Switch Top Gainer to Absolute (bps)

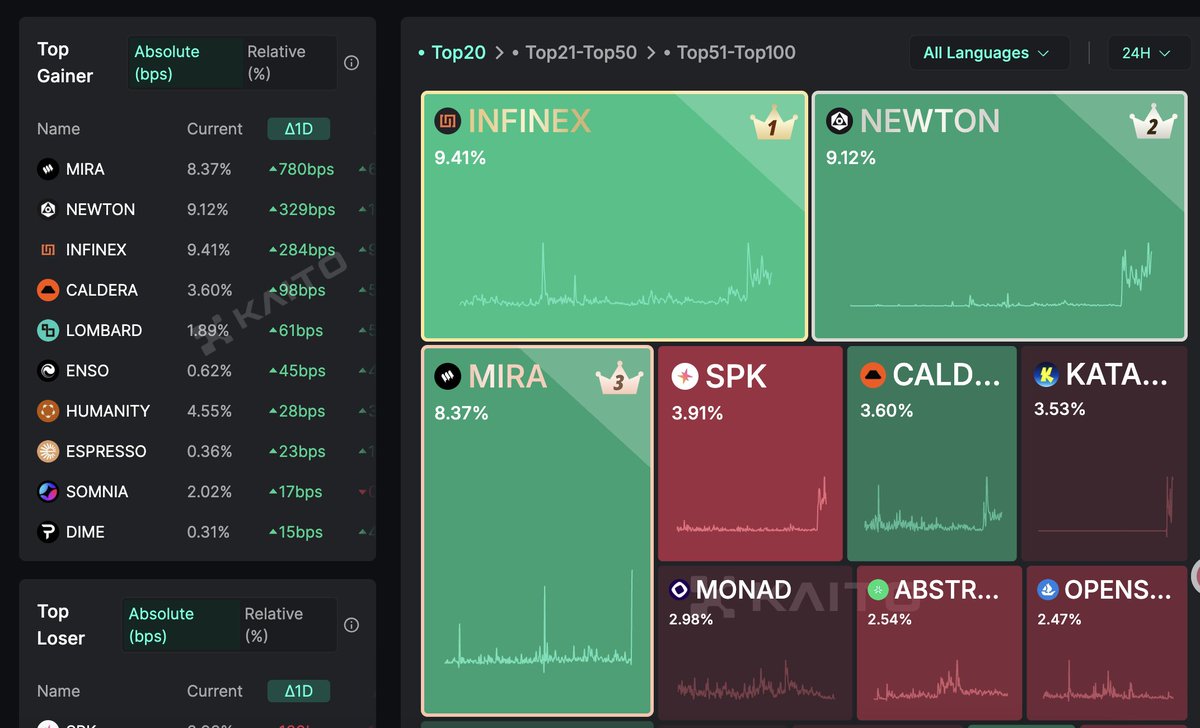(185, 63)
